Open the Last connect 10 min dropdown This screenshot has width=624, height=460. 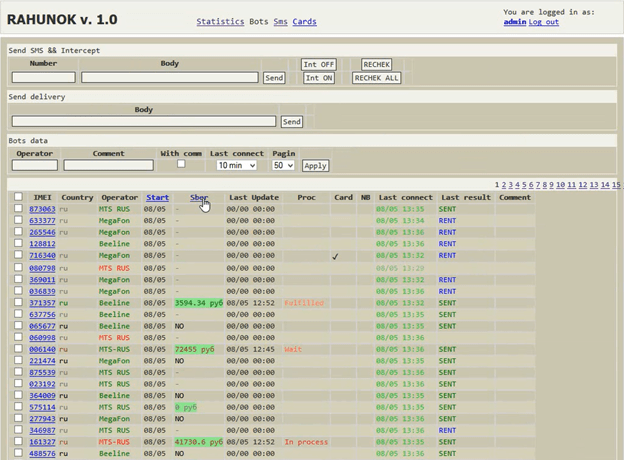click(x=236, y=165)
